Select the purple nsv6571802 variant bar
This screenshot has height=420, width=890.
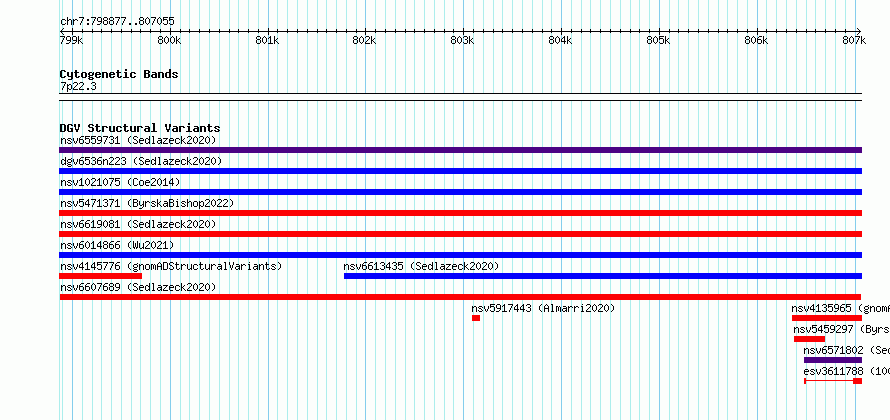833,360
